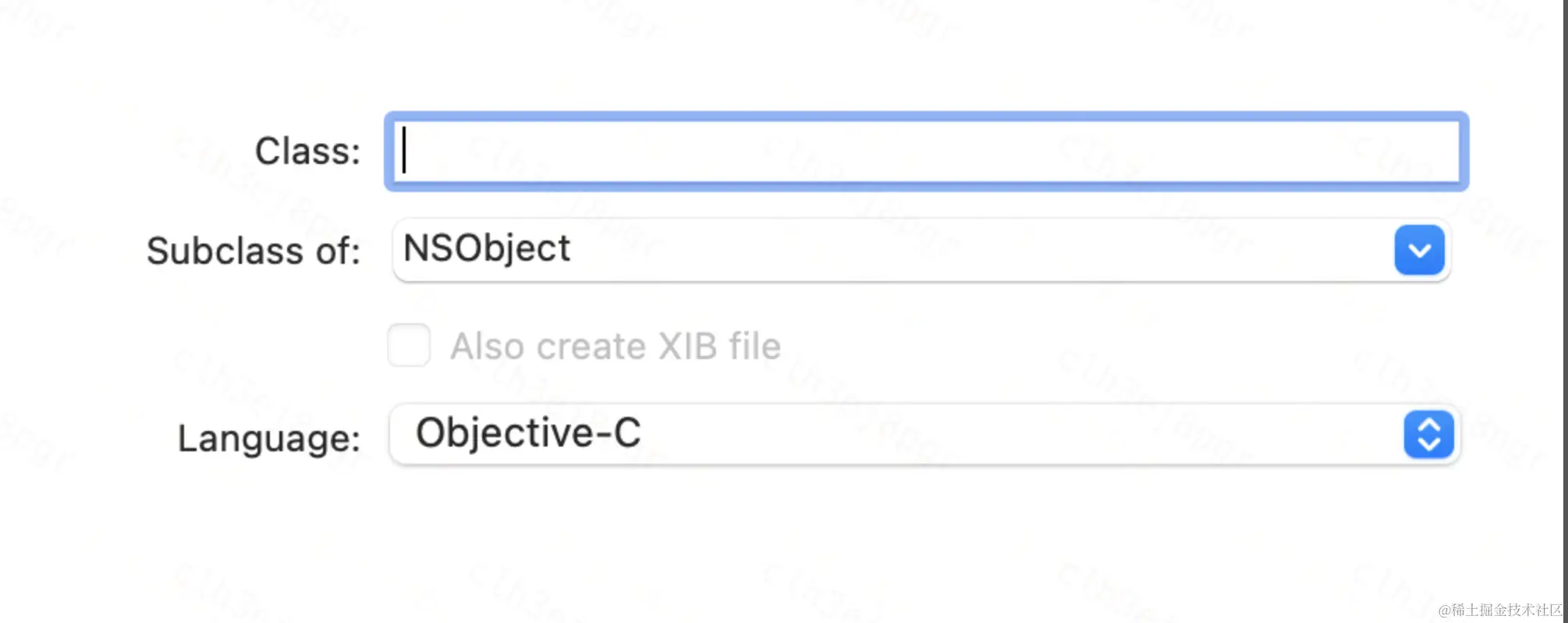Expand the Subclass of dropdown chevron
The image size is (1568, 623).
(1419, 250)
